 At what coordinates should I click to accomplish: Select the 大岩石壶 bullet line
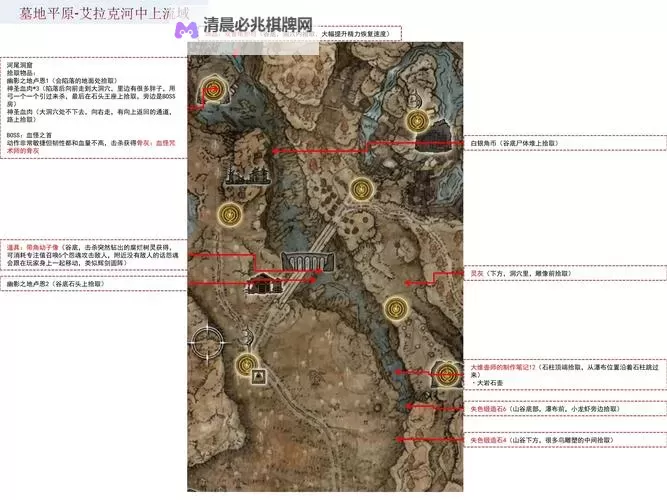487,383
